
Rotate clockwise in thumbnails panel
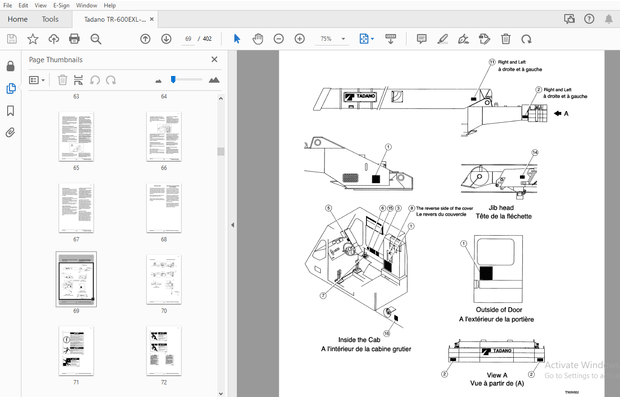[x=111, y=80]
